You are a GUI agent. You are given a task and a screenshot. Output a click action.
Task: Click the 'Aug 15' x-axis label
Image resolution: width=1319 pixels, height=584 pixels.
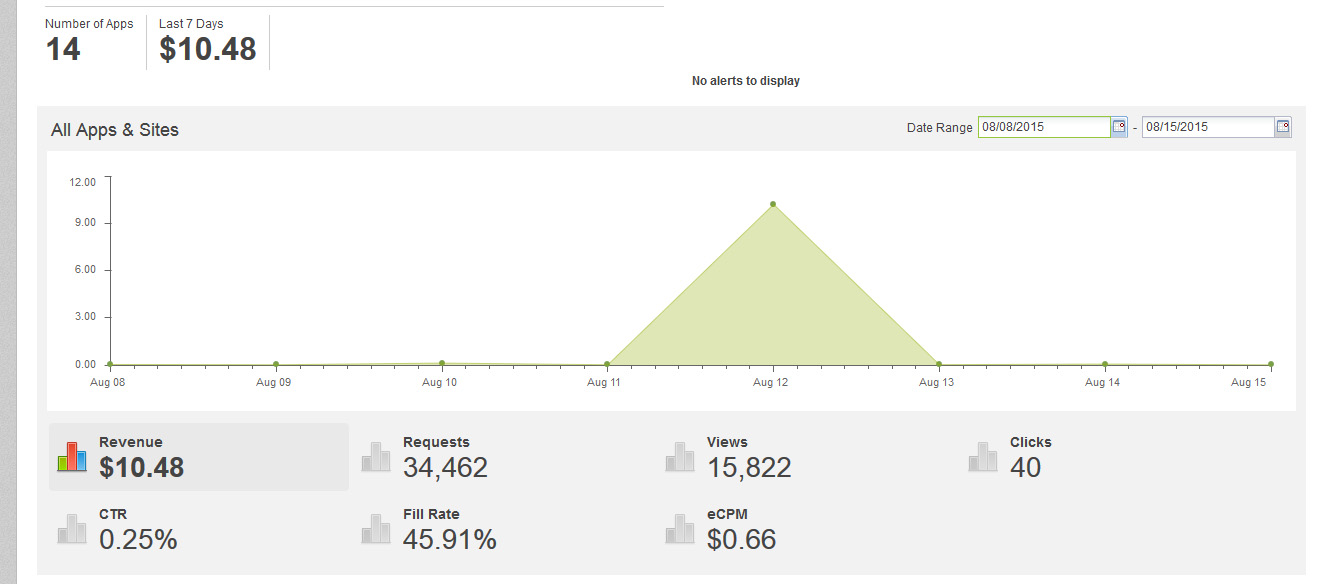click(x=1248, y=383)
